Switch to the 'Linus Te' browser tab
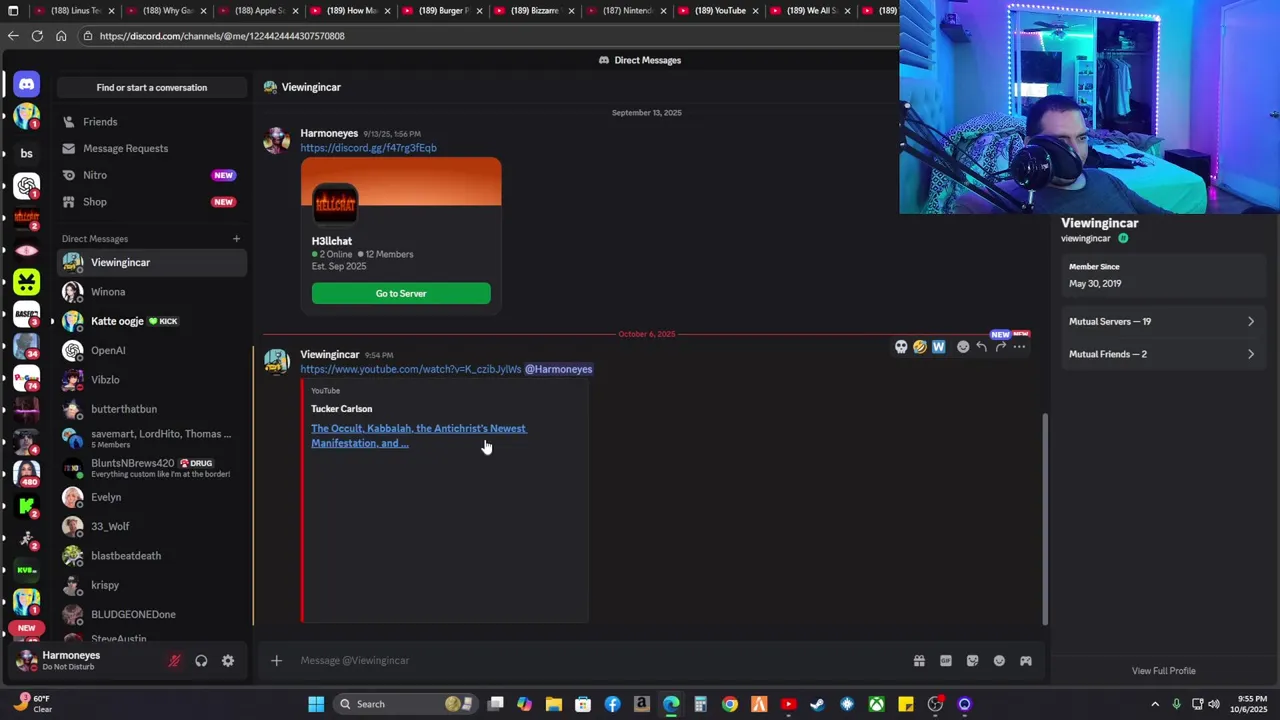The height and width of the screenshot is (720, 1280). click(x=75, y=11)
